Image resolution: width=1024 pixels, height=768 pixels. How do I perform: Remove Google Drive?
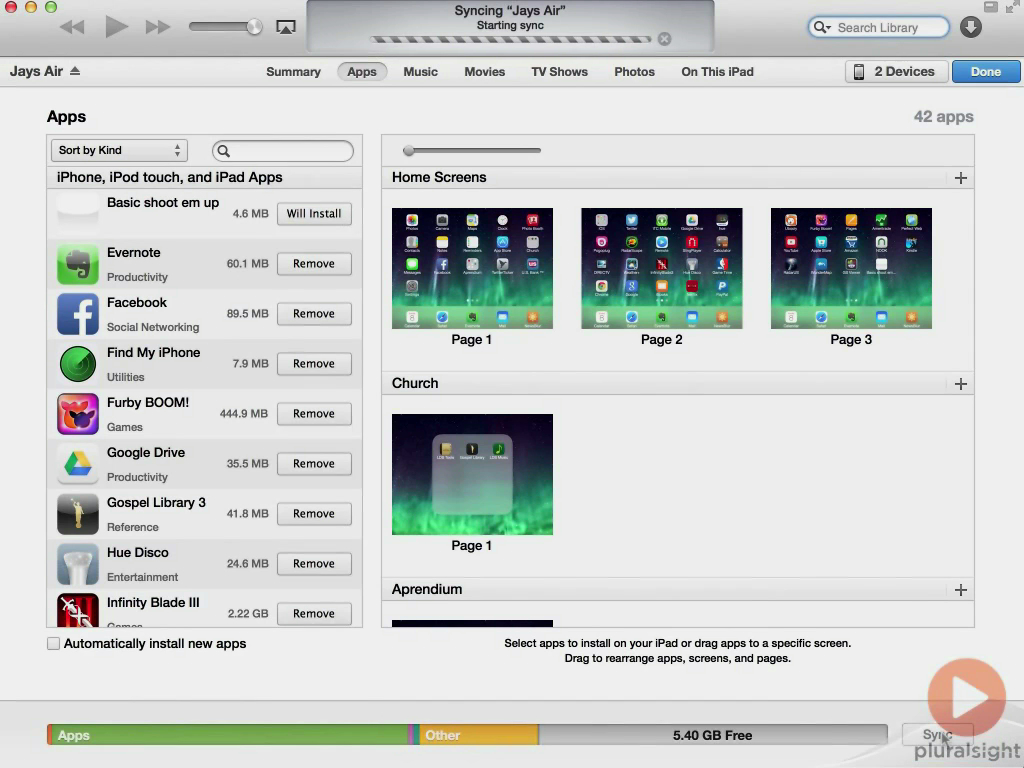coord(314,464)
